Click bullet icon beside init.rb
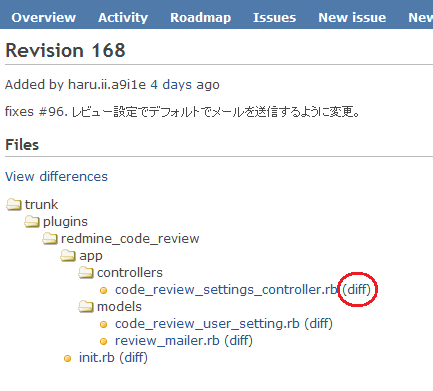Image resolution: width=433 pixels, height=391 pixels. pos(67,358)
